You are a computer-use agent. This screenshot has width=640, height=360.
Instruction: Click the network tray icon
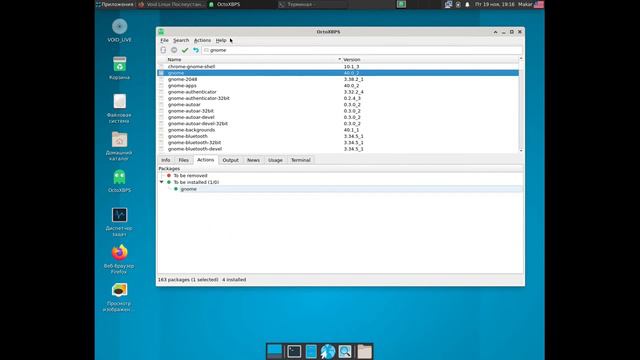[448, 4]
